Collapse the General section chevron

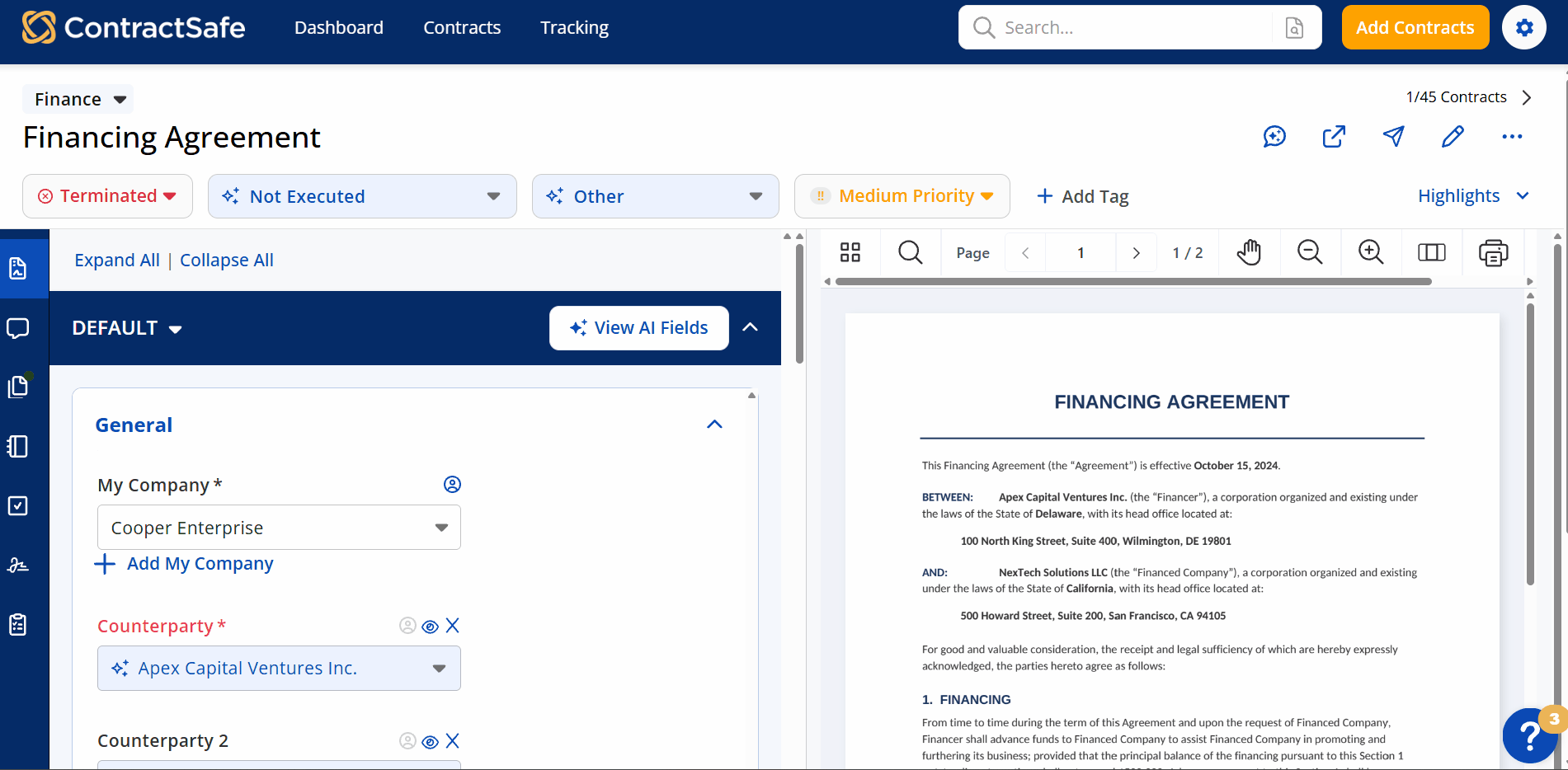click(714, 425)
